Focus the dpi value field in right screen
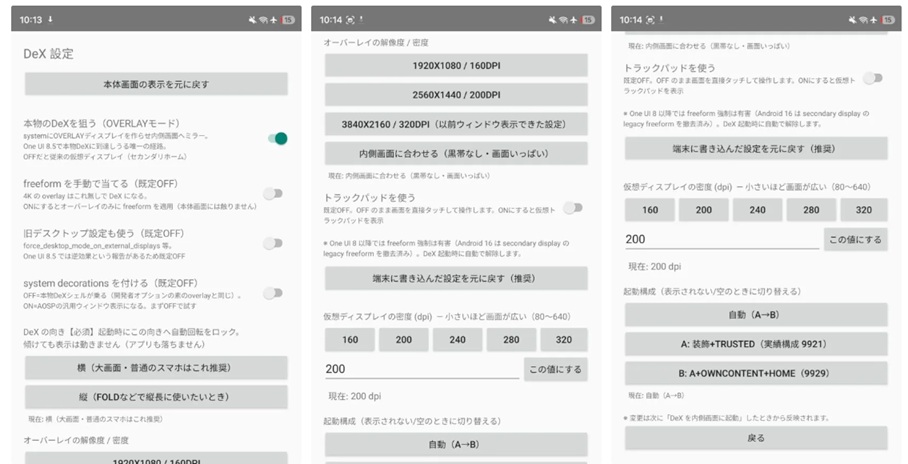This screenshot has width=908, height=464. [x=722, y=239]
